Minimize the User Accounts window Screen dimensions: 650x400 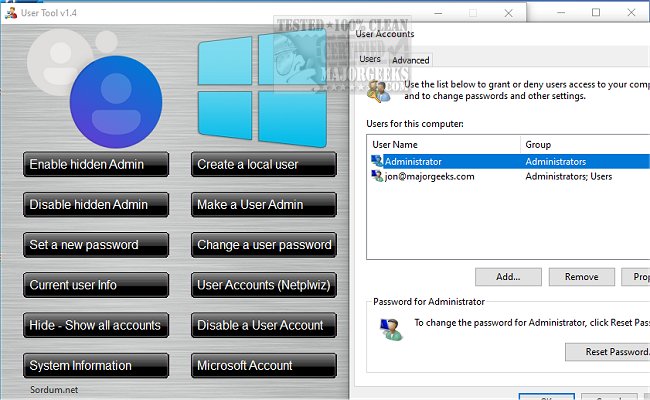pos(561,12)
